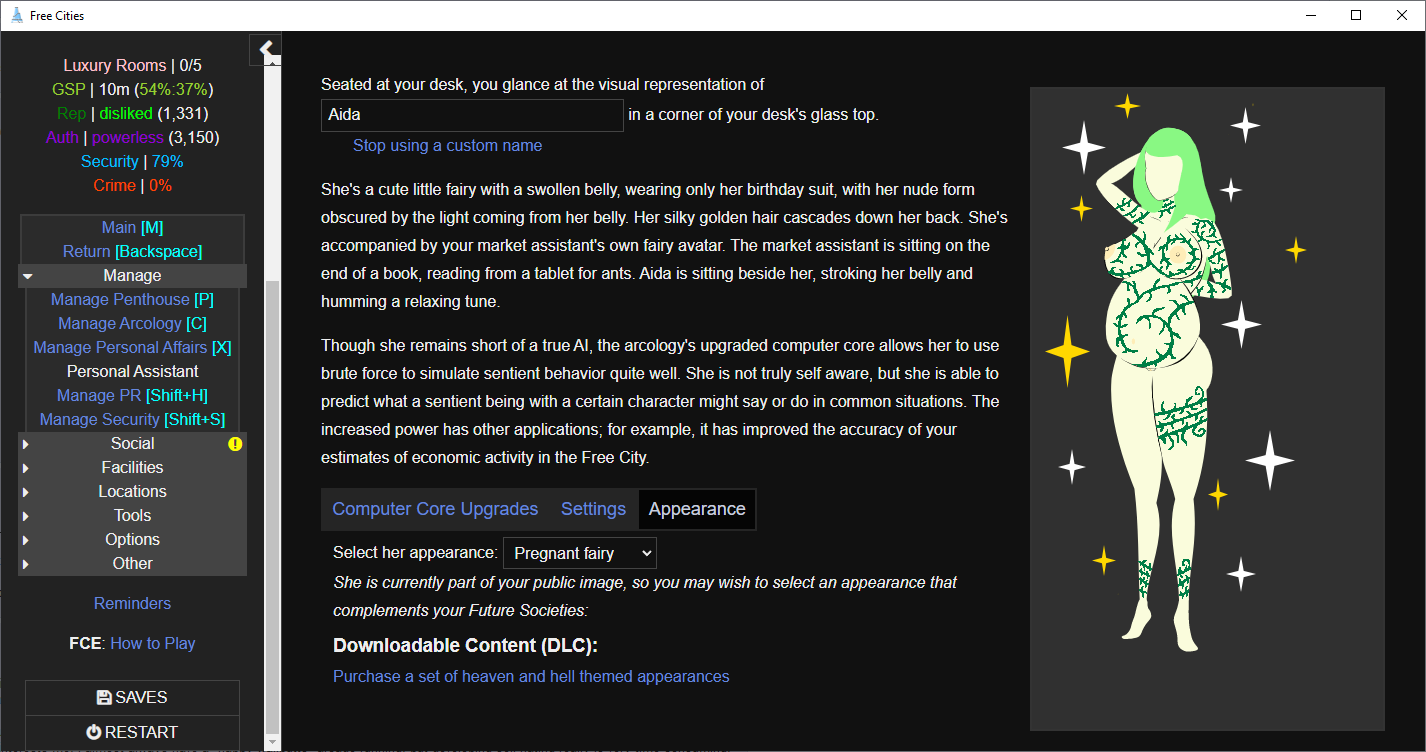Click the sidebar vertical scrollbar

point(272,500)
